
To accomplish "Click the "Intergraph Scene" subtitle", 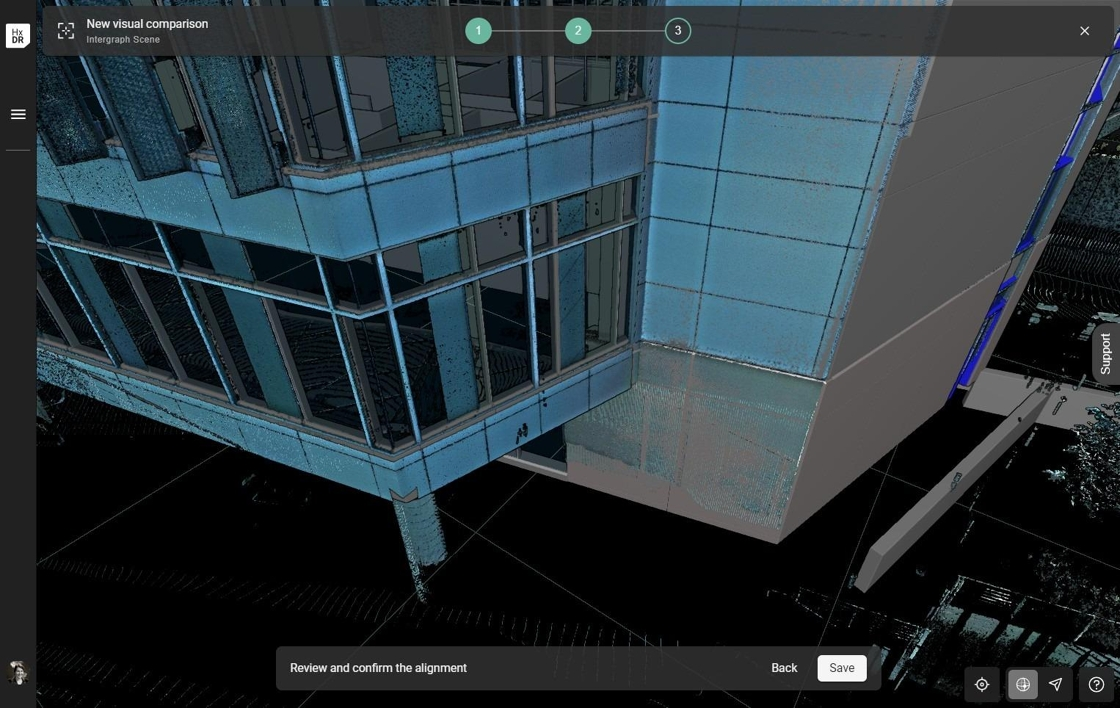I will pyautogui.click(x=123, y=40).
